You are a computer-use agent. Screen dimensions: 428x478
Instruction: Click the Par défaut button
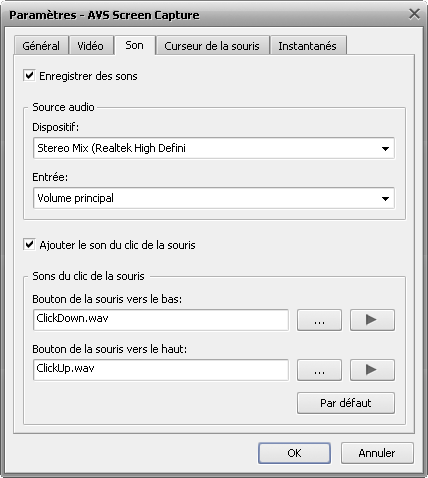pos(346,403)
